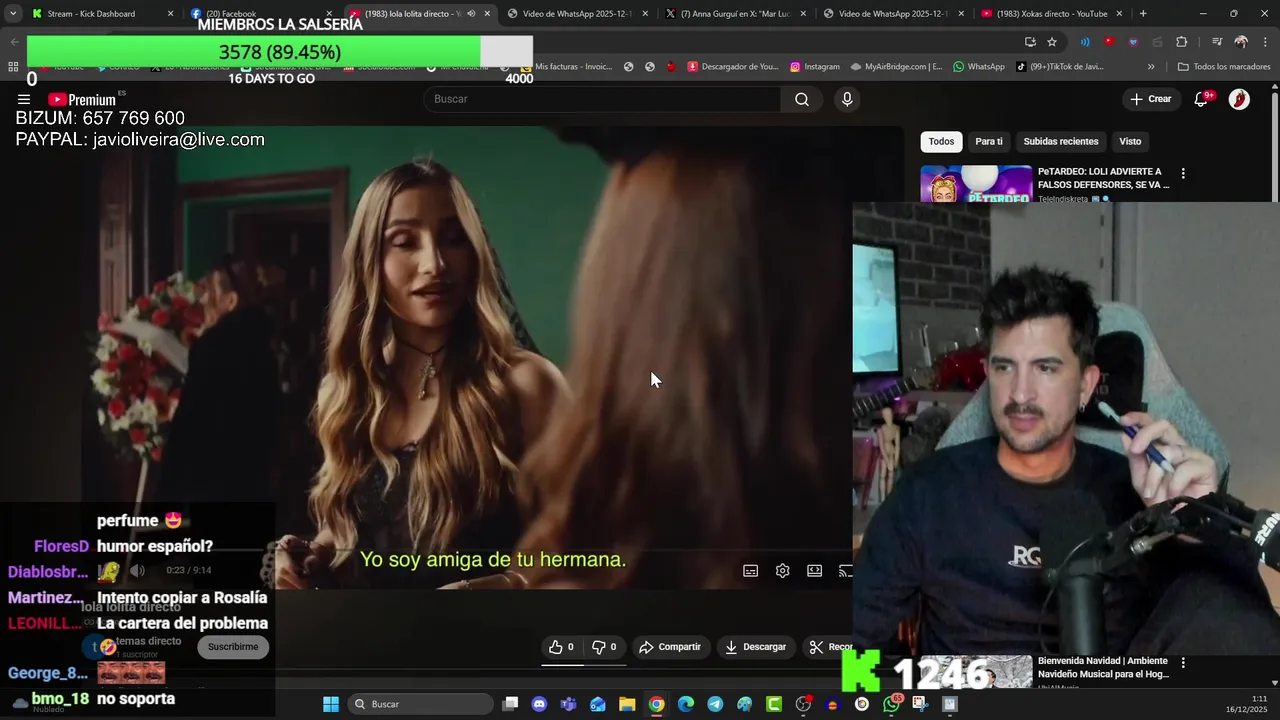
Task: Open the Windows Start menu
Action: click(x=331, y=704)
